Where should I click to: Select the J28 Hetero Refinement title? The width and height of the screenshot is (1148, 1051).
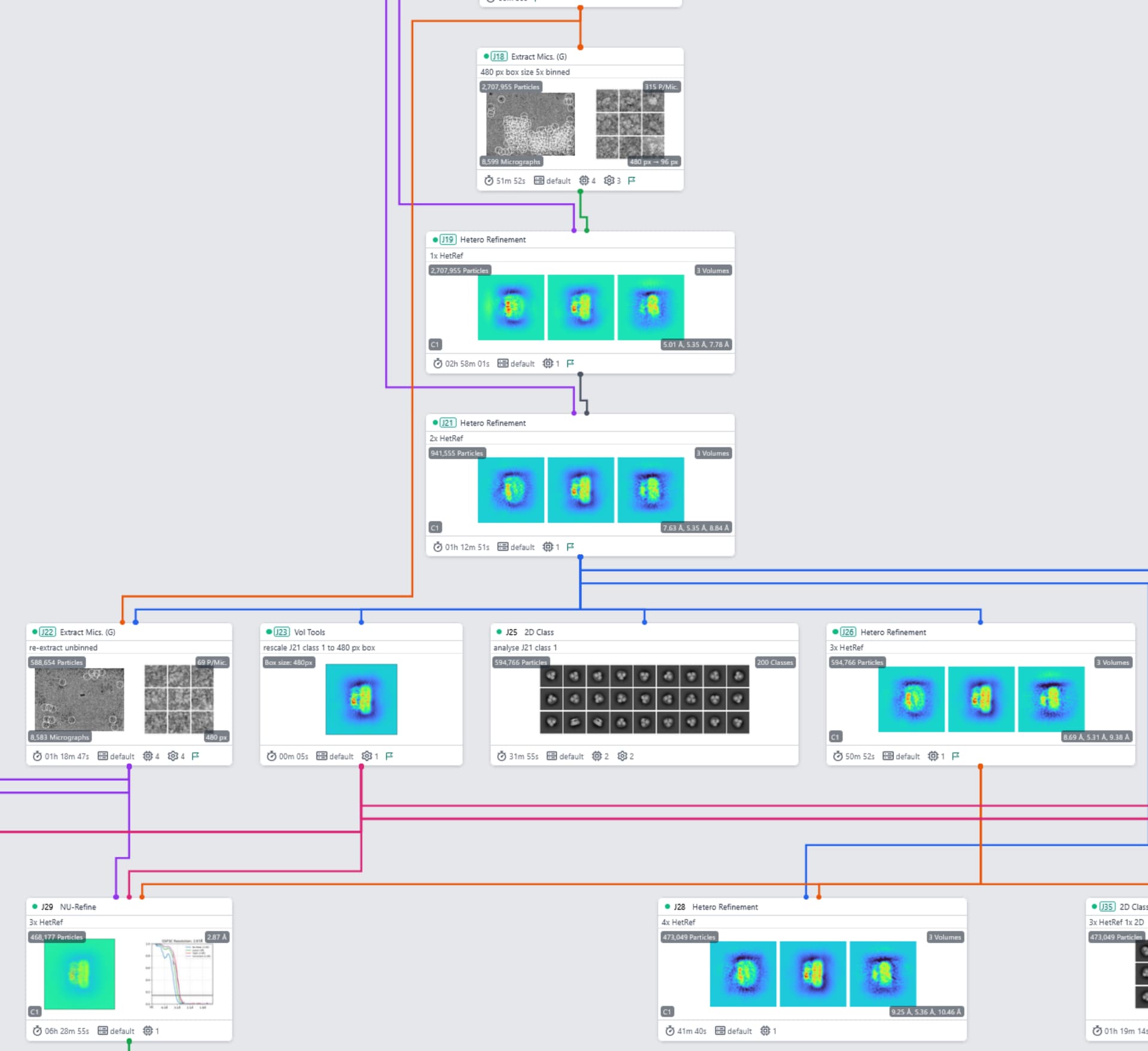click(x=725, y=907)
